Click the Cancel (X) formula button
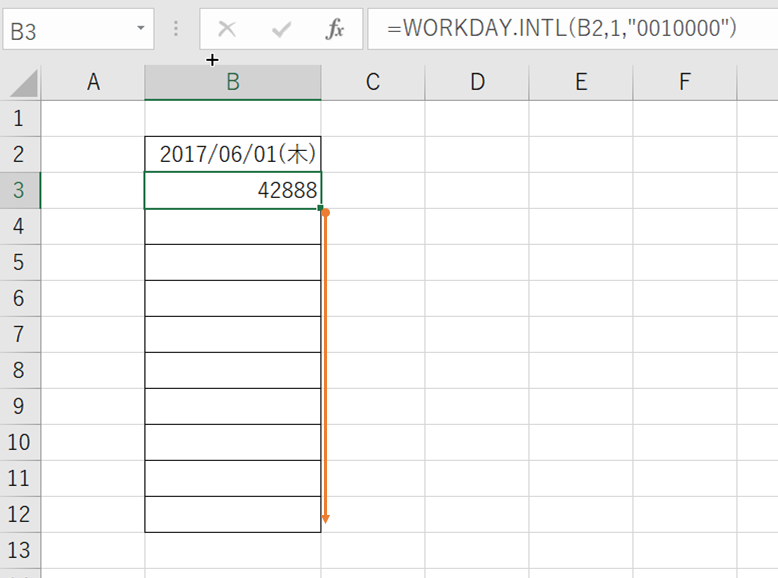Screen dimensions: 778x578 [x=227, y=29]
